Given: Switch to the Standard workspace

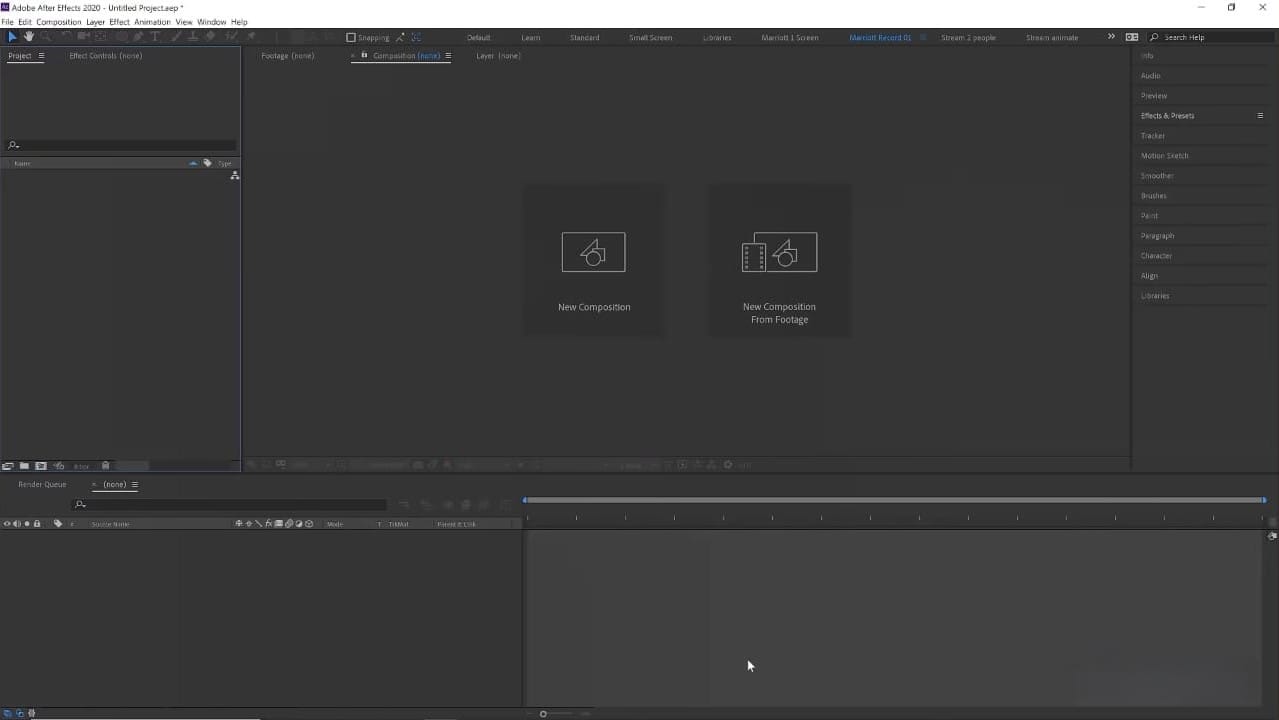Looking at the screenshot, I should coord(585,38).
